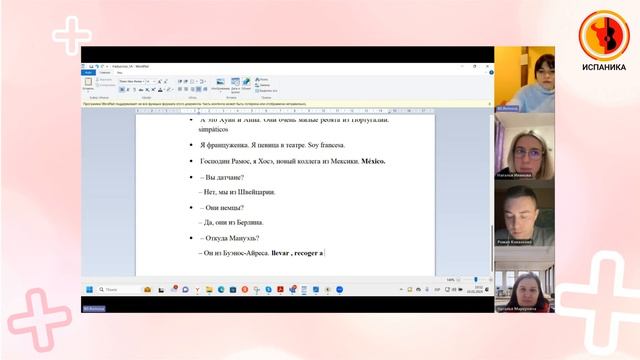Screen dimensions: 640x360
Task: Click the Copy (Копировать) command
Action: 106,85
